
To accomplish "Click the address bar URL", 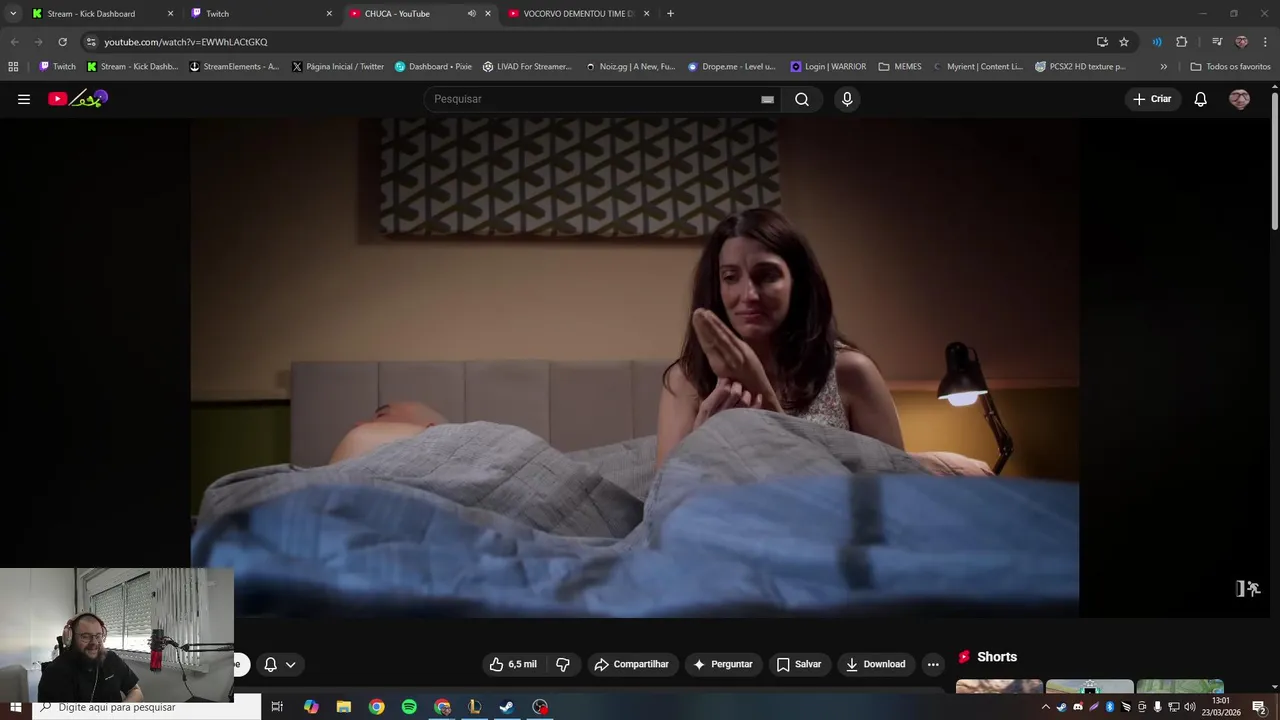I will click(186, 42).
